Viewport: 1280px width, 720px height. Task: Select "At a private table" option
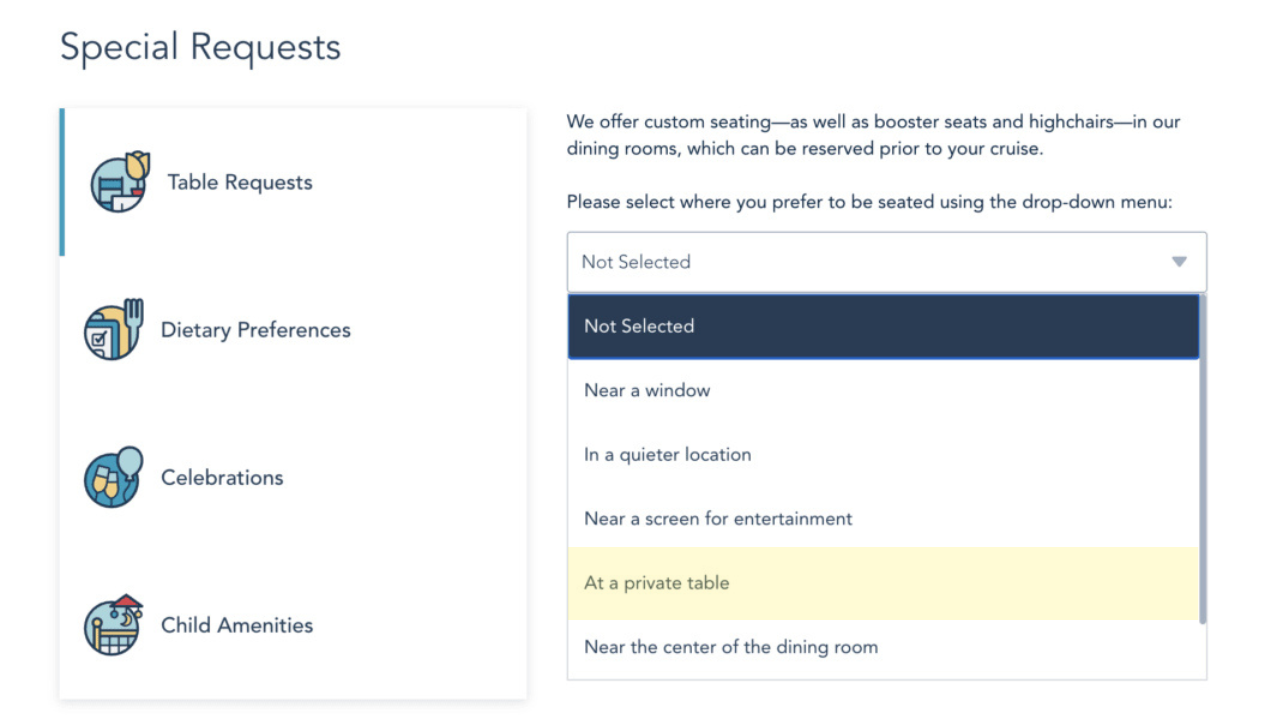click(x=657, y=583)
